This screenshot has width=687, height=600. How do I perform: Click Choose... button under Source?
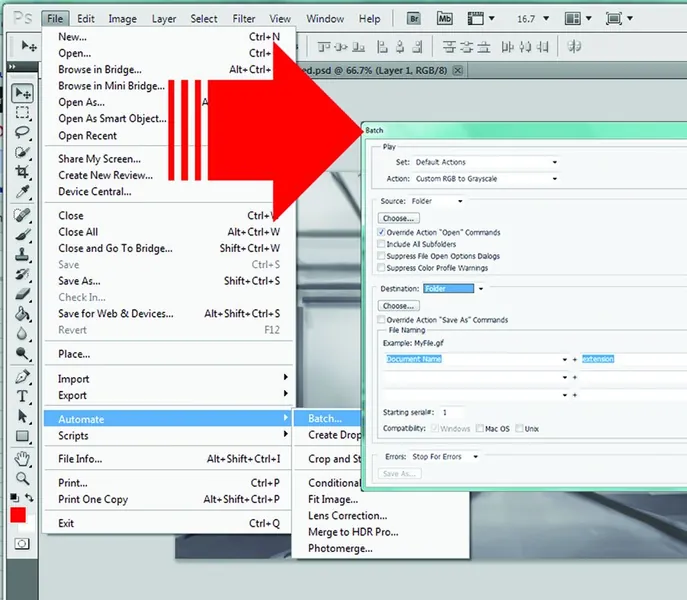tap(398, 218)
